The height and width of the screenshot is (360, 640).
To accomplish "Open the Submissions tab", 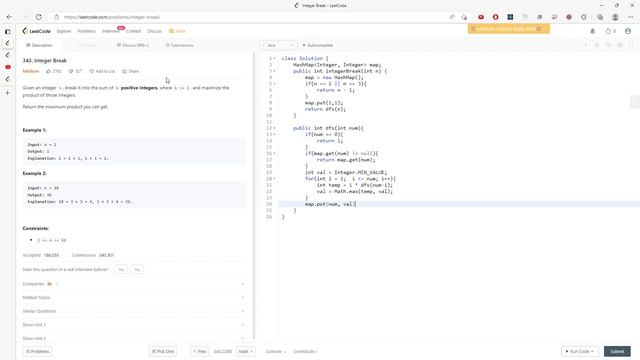I will tap(179, 45).
